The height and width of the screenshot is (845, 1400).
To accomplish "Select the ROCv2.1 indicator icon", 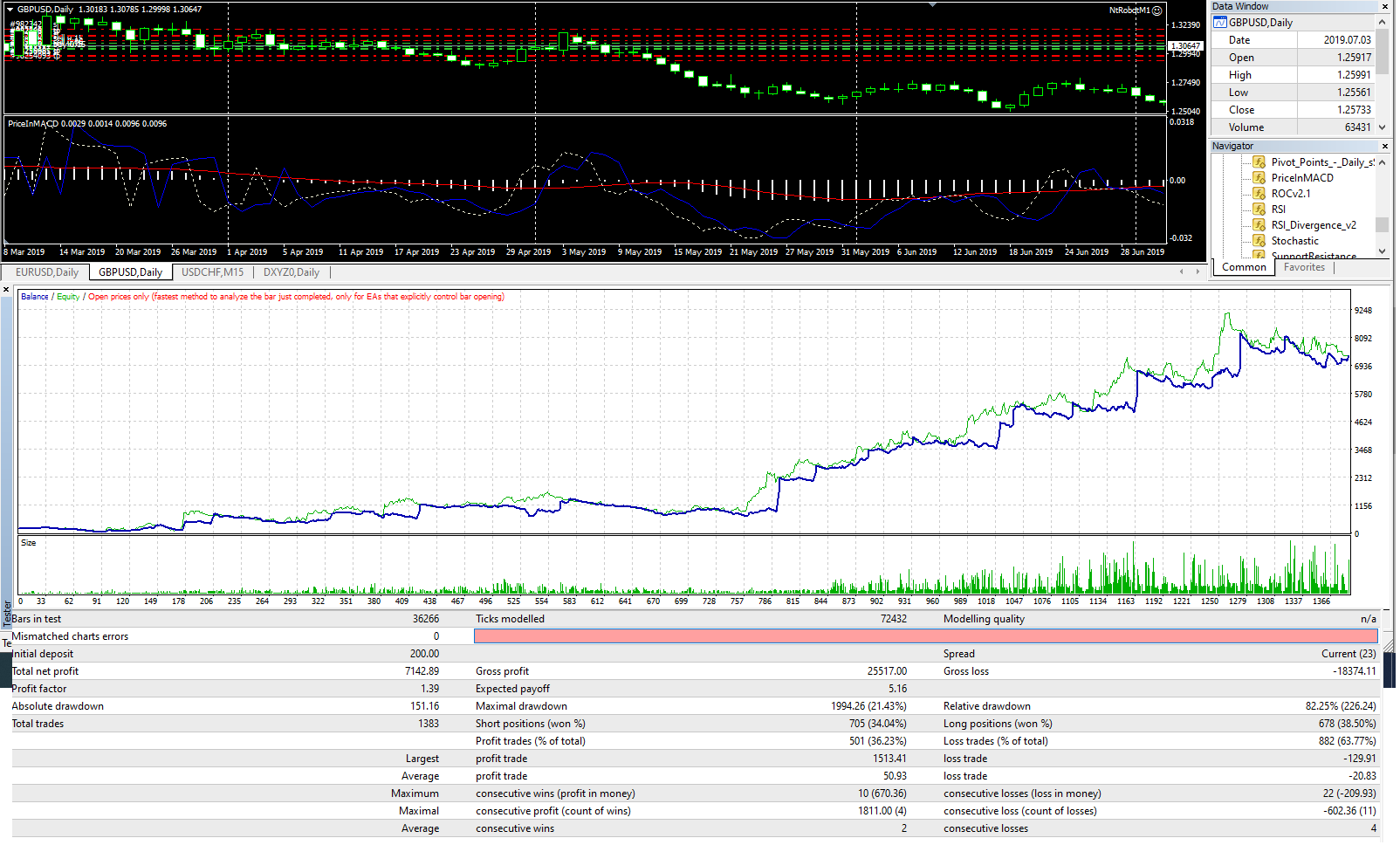I will [x=1259, y=193].
